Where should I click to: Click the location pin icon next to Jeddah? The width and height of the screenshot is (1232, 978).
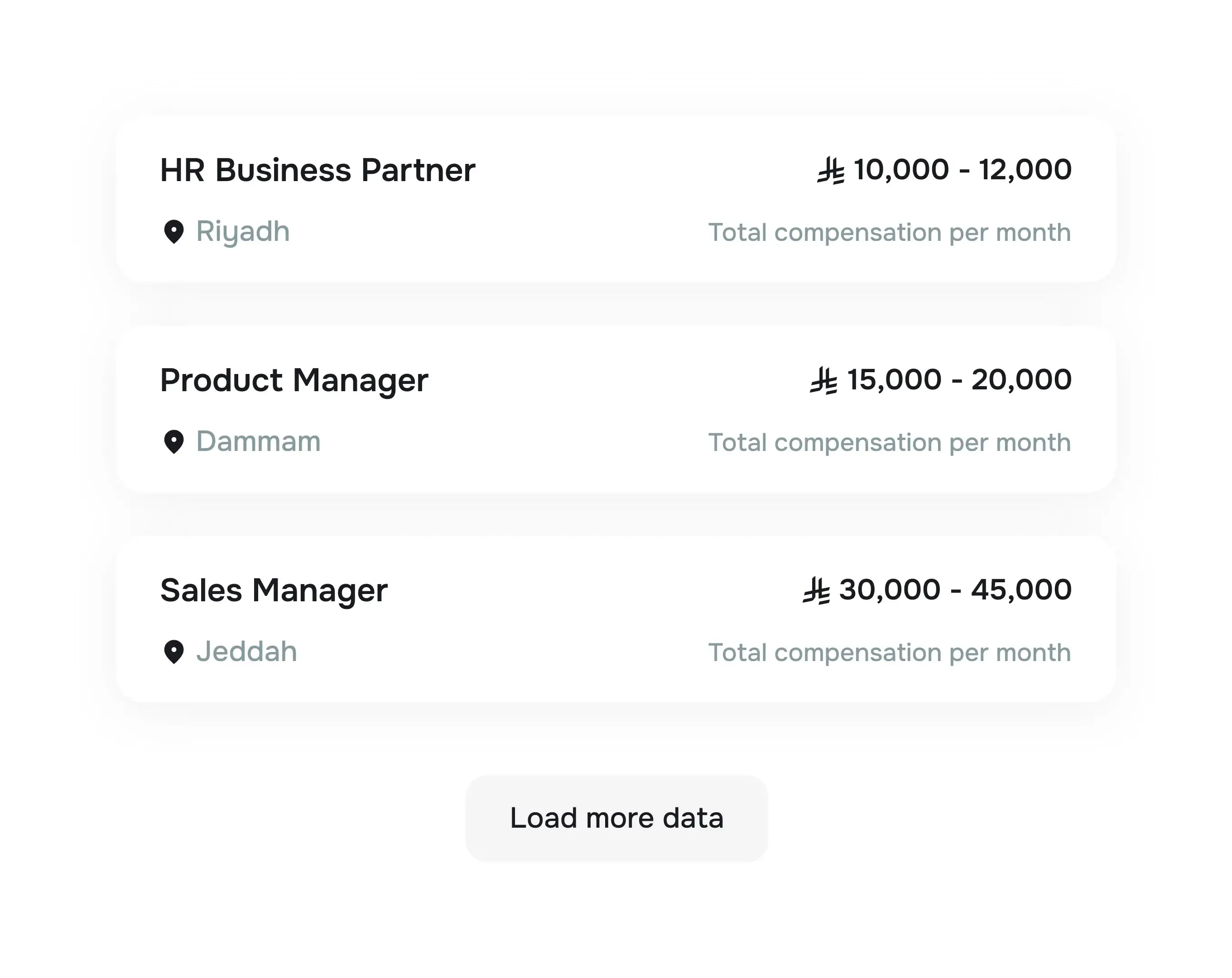tap(174, 651)
